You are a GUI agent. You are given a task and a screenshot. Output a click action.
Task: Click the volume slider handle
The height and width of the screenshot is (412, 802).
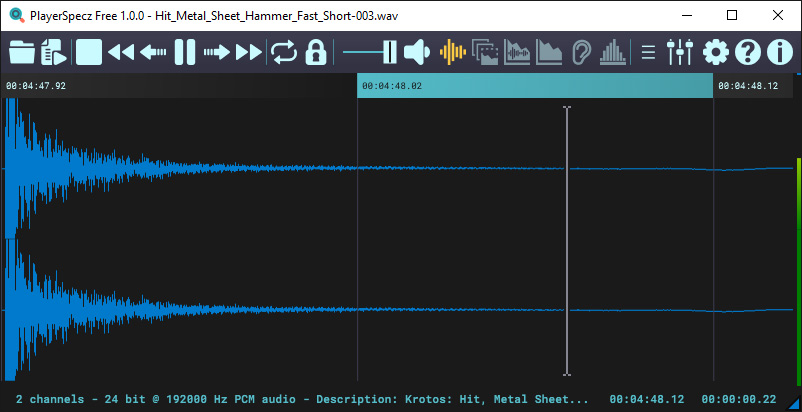[x=388, y=52]
